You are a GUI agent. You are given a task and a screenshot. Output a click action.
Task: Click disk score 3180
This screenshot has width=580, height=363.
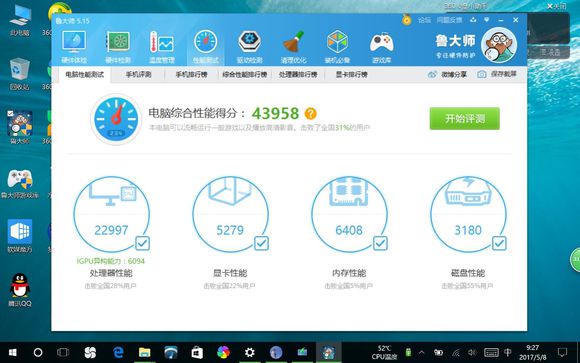[468, 230]
